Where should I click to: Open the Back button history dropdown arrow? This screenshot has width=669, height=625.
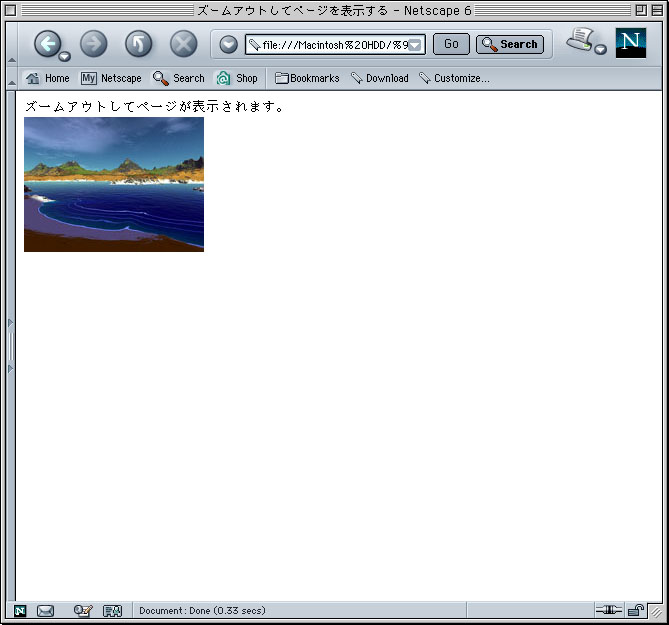point(64,56)
